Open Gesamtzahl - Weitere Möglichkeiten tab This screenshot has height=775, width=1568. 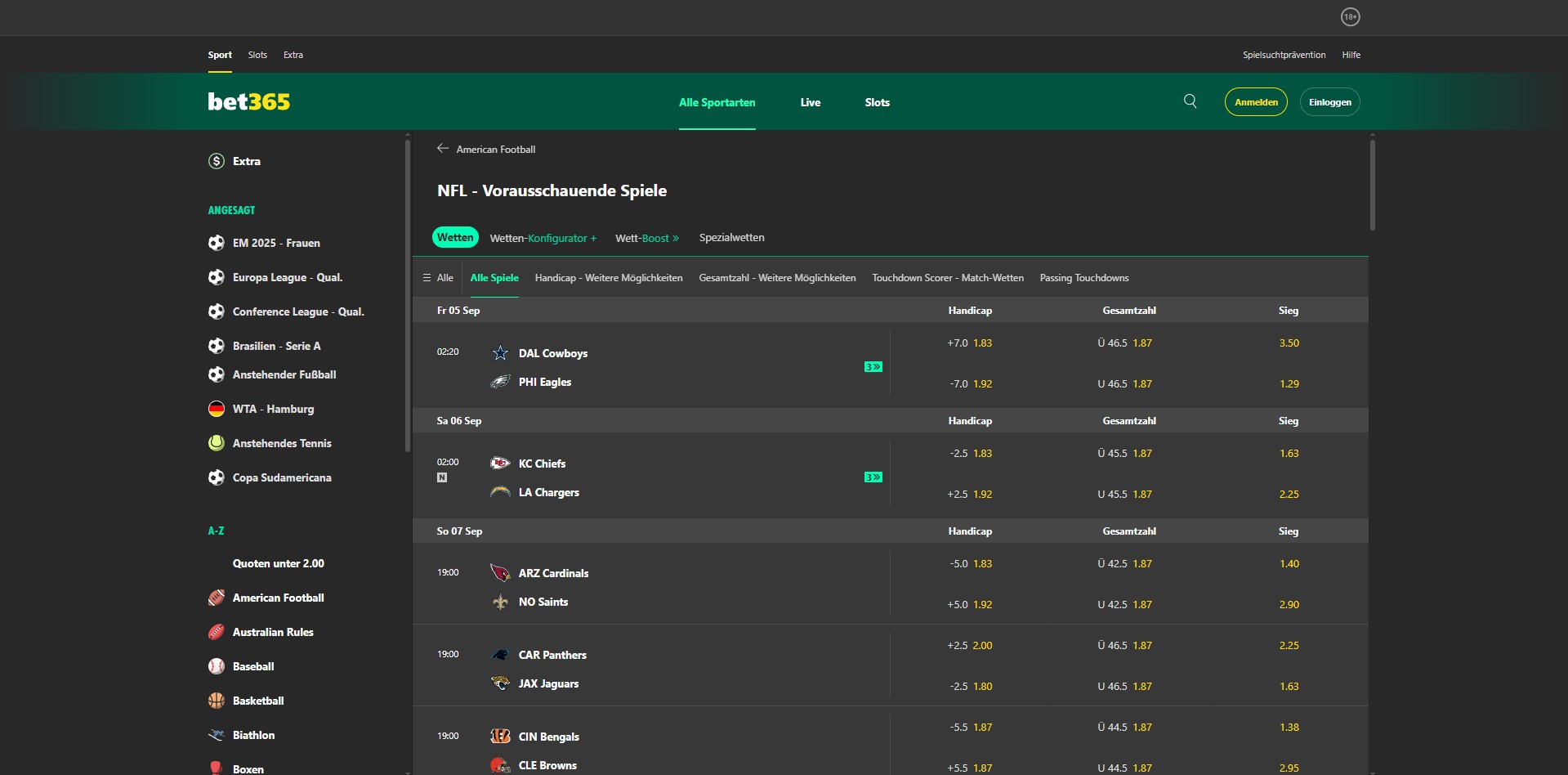(777, 278)
